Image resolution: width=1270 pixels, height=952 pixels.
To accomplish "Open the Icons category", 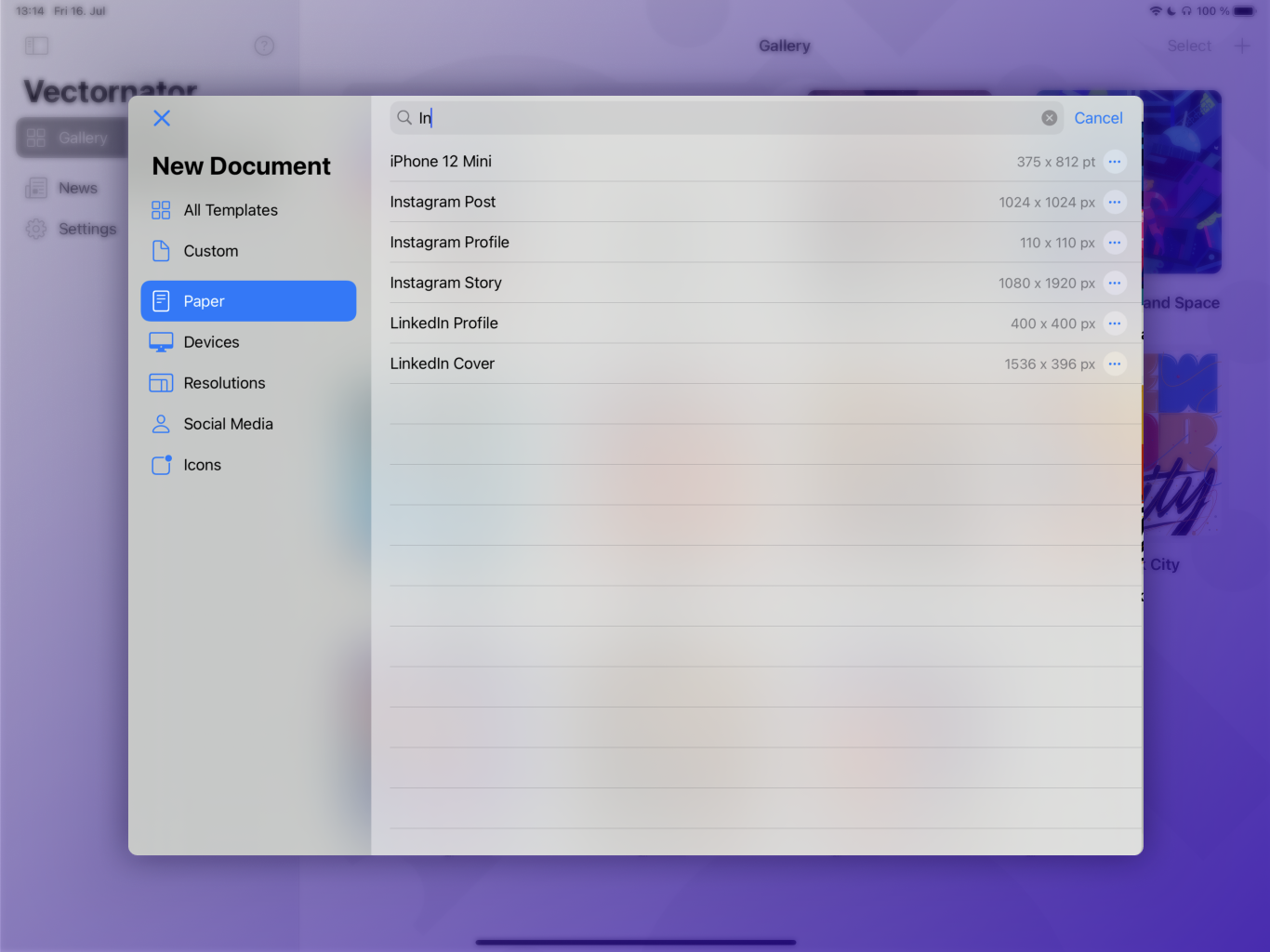I will point(248,465).
